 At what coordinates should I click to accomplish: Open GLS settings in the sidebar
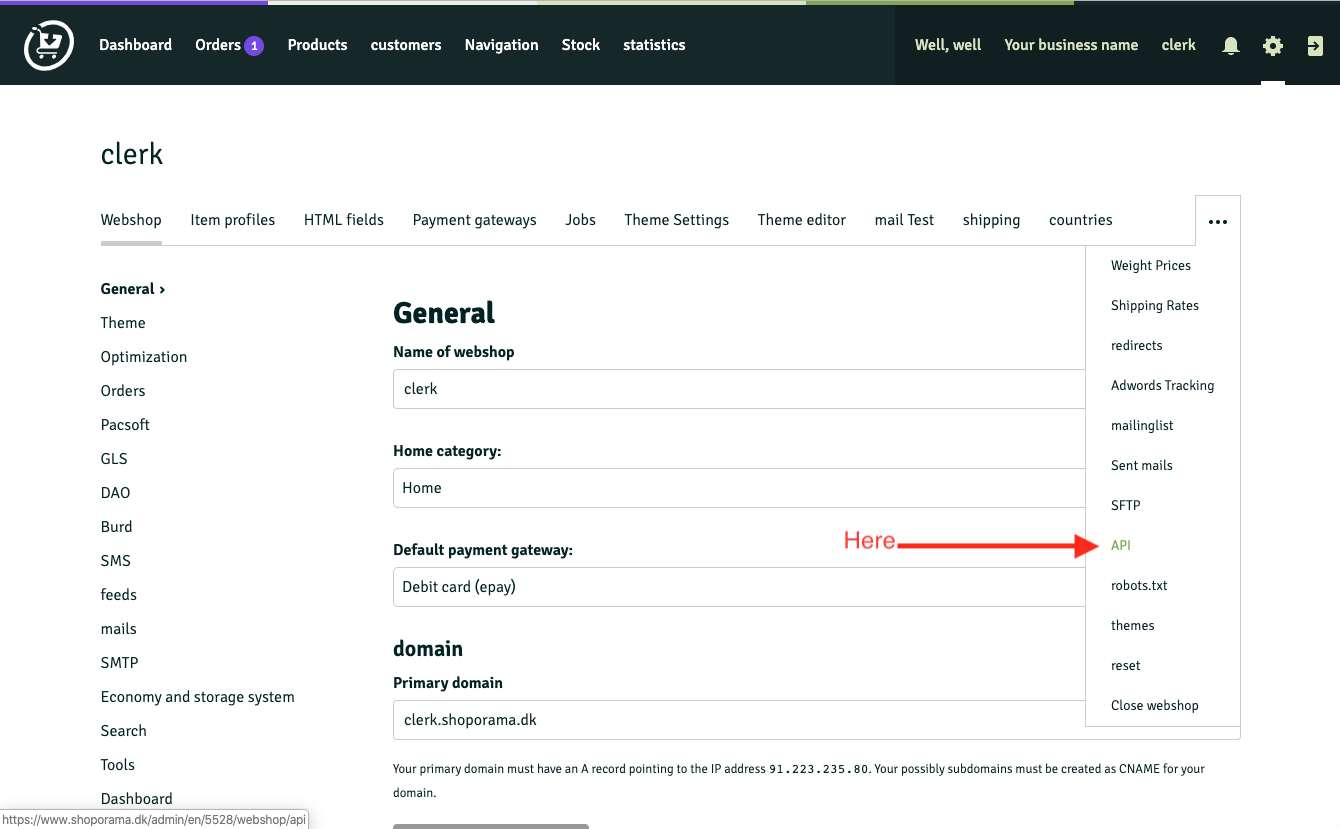coord(113,458)
